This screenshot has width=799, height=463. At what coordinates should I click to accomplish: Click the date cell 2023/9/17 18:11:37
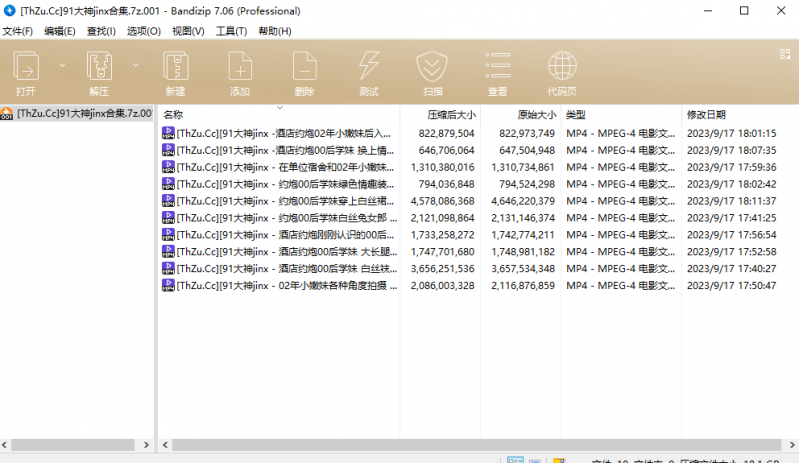731,201
